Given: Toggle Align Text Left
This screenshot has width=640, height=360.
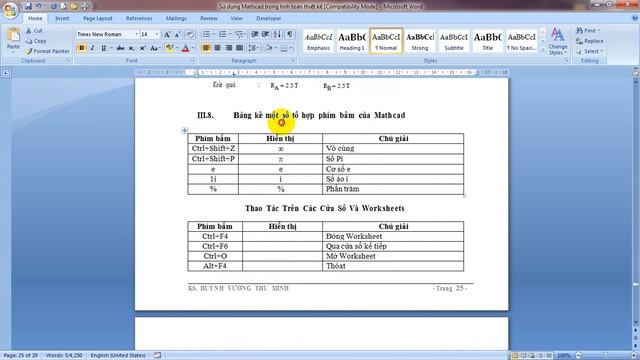Looking at the screenshot, I should 206,48.
